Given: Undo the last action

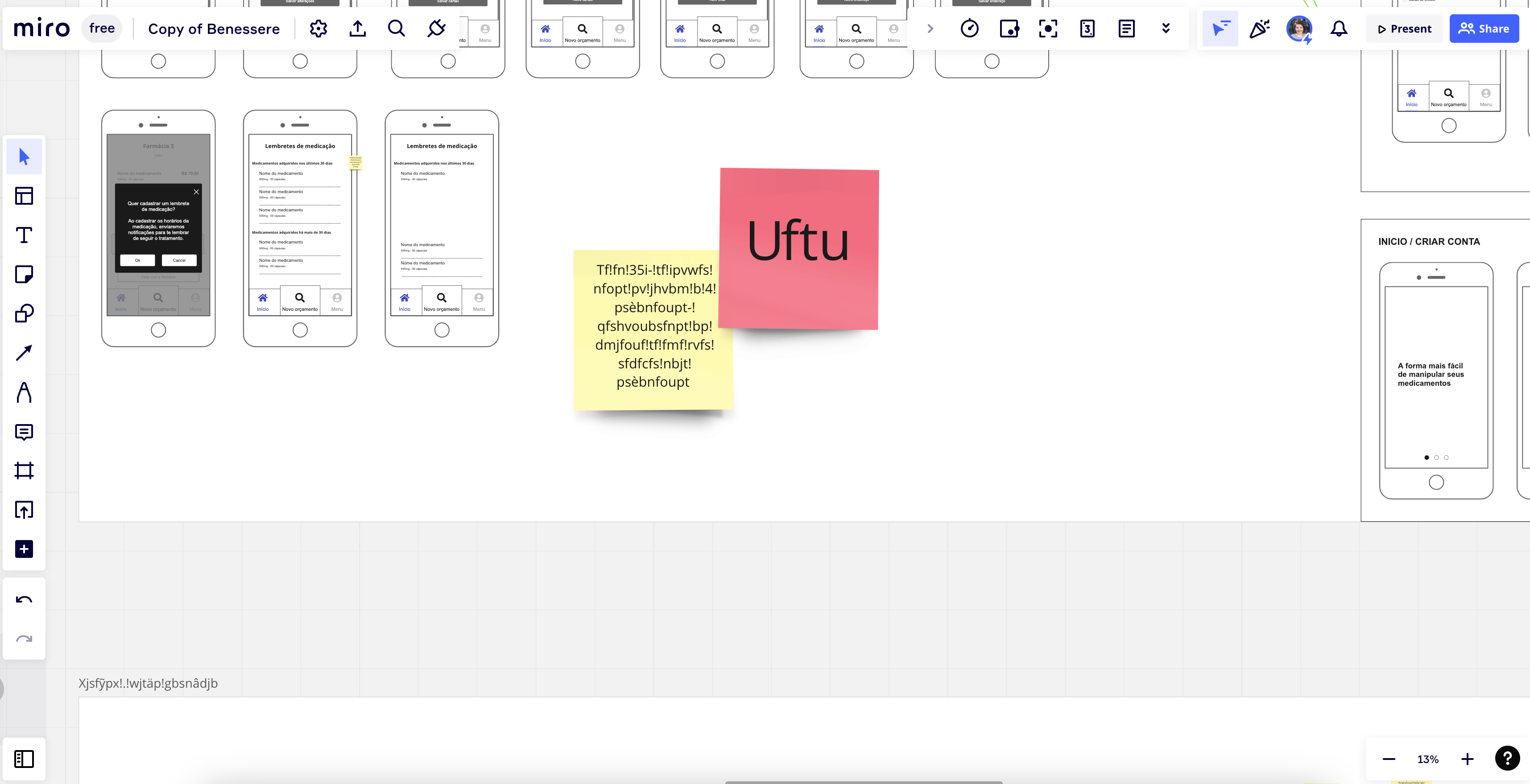Looking at the screenshot, I should pos(24,599).
